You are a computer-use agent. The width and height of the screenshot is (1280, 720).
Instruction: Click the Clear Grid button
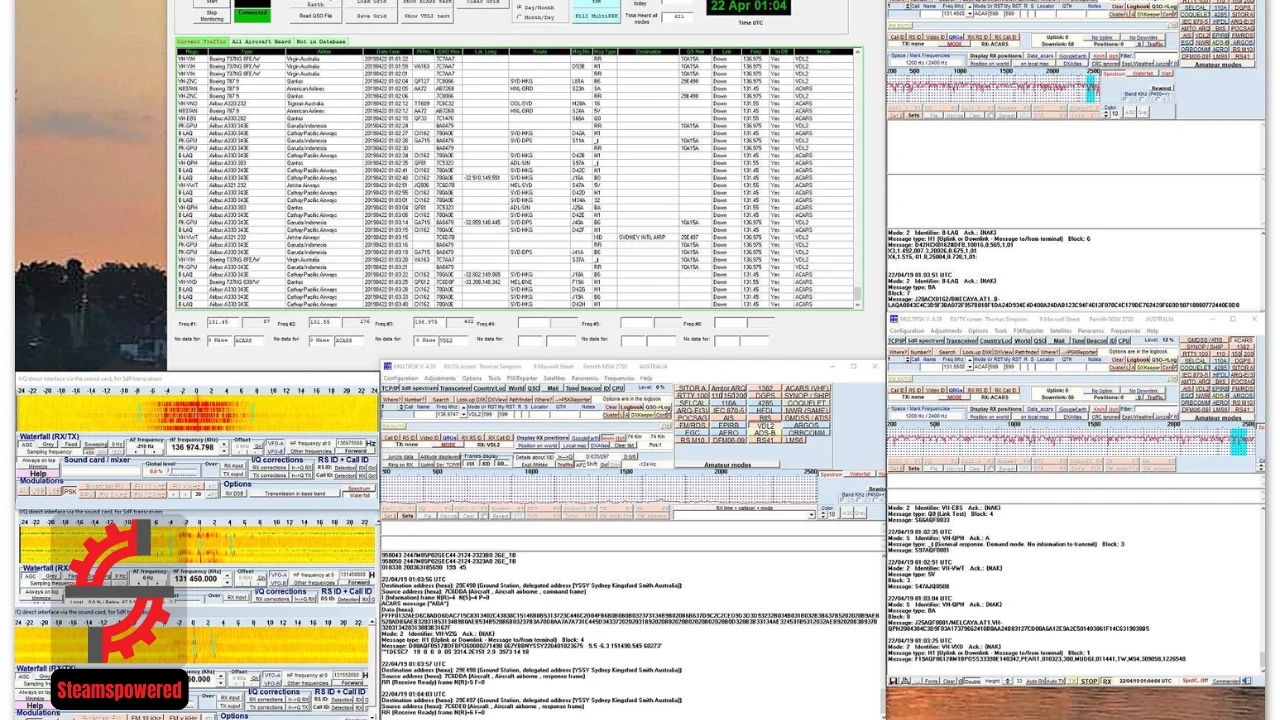point(483,4)
